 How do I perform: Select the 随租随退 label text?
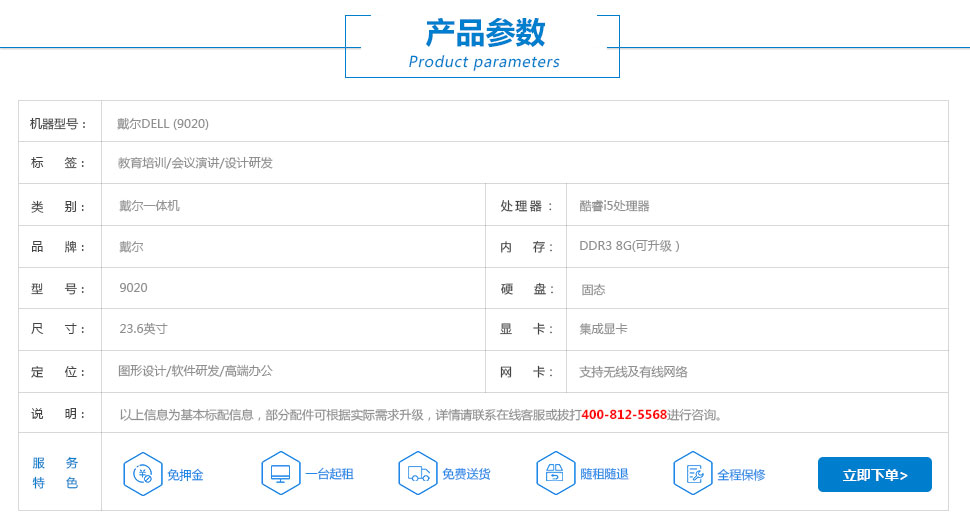pyautogui.click(x=604, y=474)
